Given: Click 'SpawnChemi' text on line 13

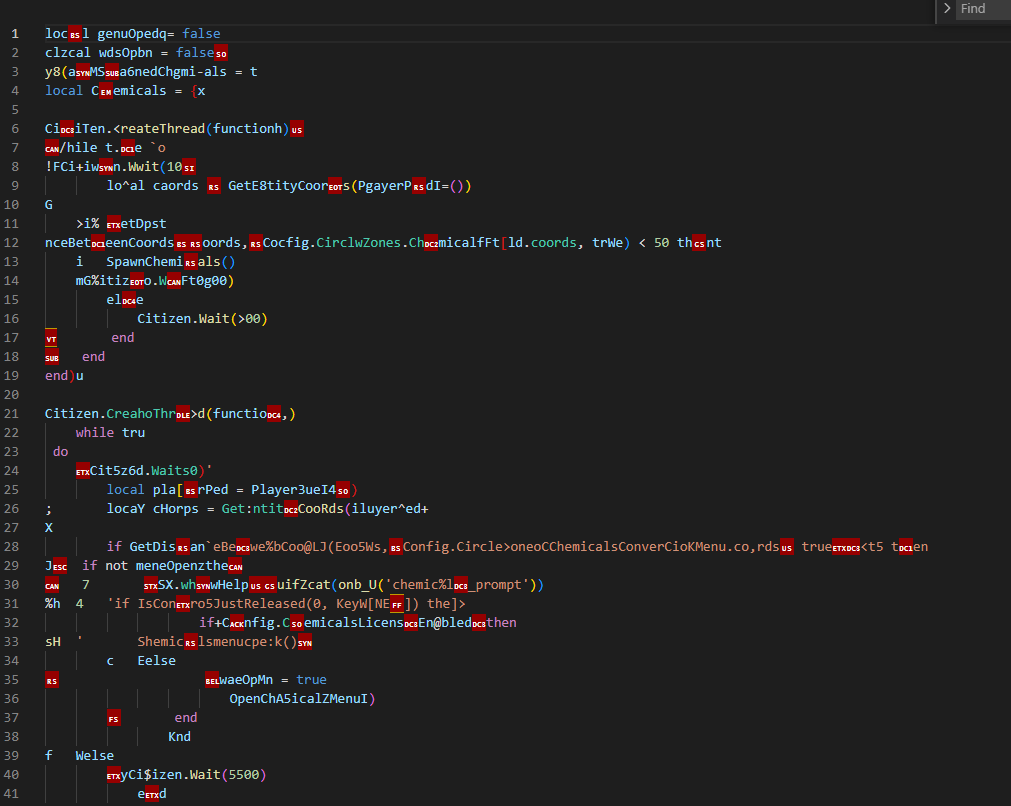Looking at the screenshot, I should tap(145, 261).
